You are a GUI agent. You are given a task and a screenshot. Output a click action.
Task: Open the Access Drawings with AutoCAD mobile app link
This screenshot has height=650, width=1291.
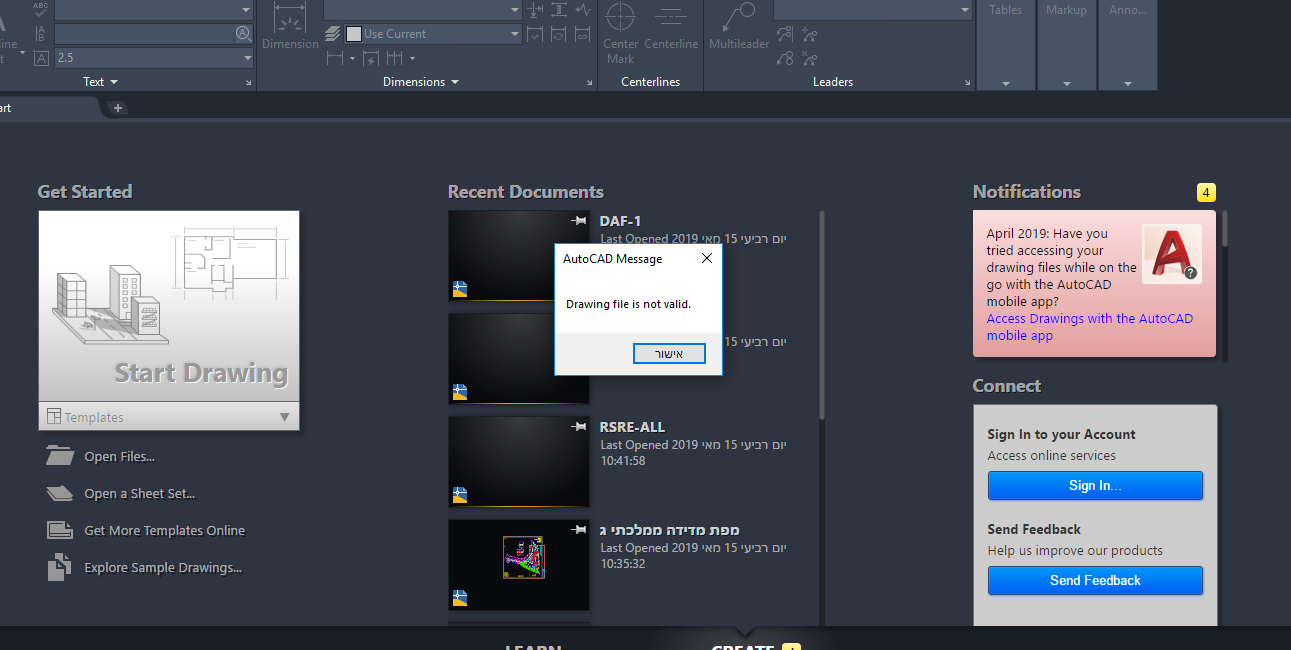click(x=1089, y=327)
